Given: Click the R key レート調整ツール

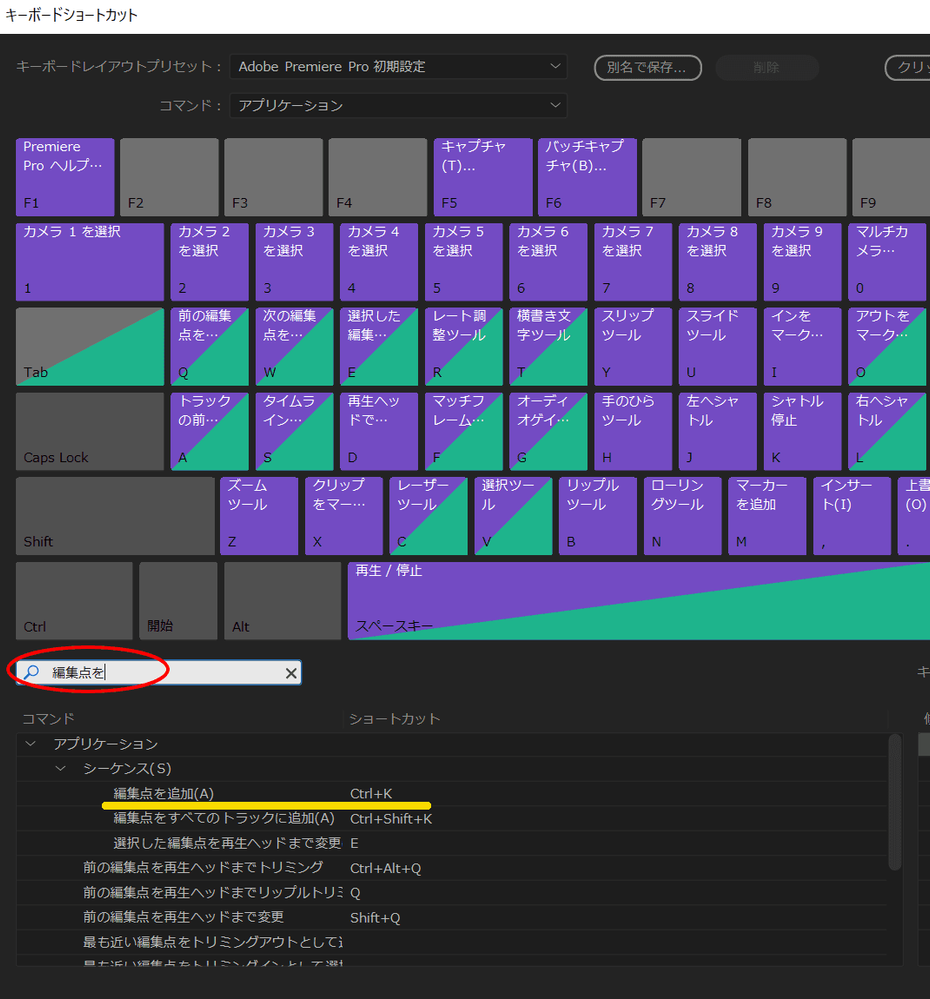Looking at the screenshot, I should click(464, 347).
